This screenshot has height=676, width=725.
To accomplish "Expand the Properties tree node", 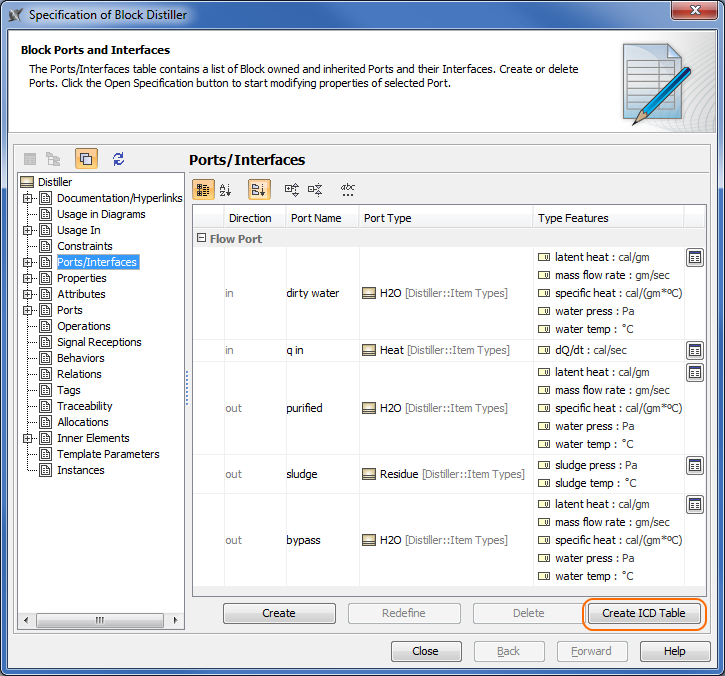I will [x=28, y=278].
